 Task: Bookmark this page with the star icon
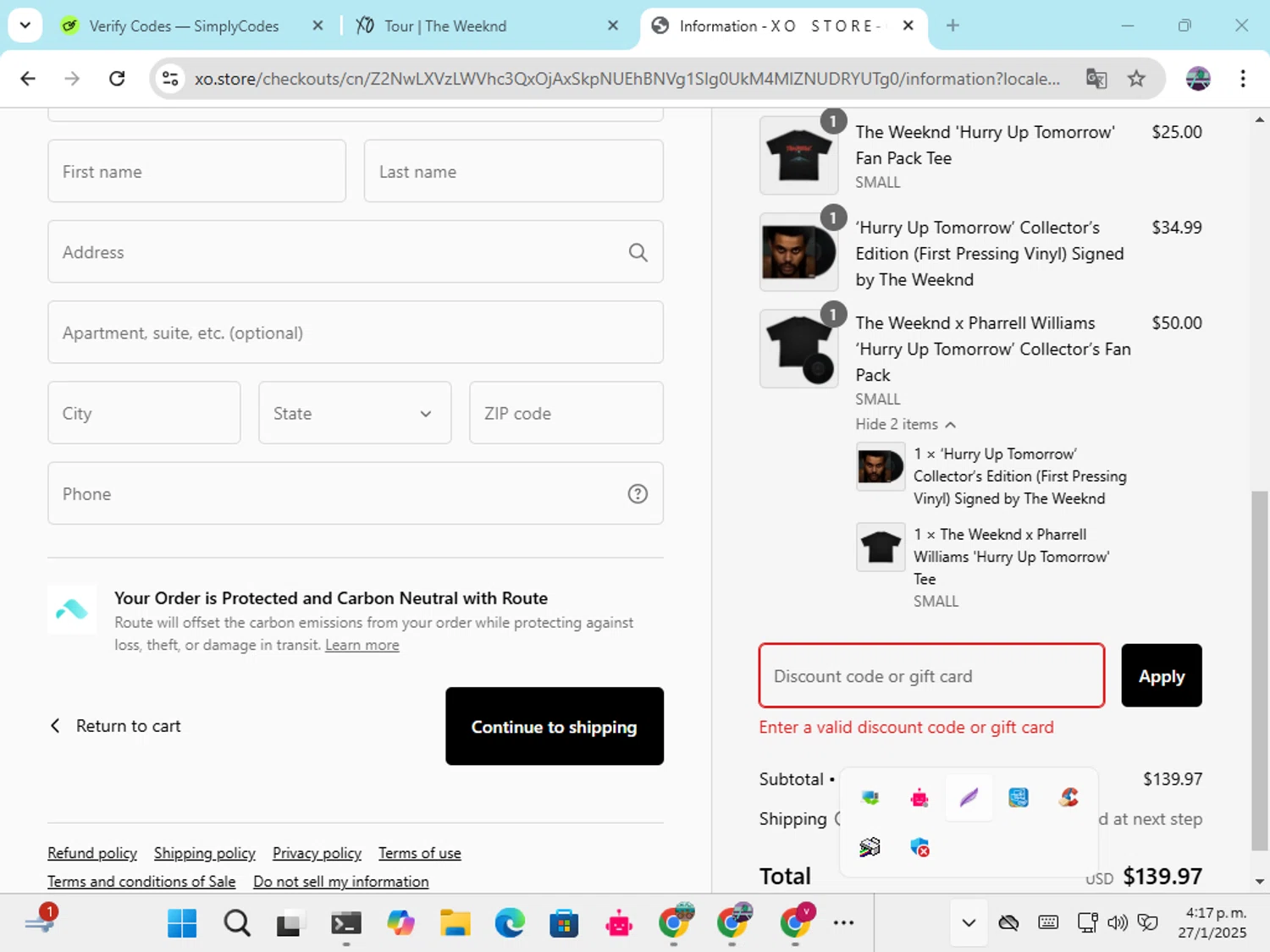point(1136,79)
